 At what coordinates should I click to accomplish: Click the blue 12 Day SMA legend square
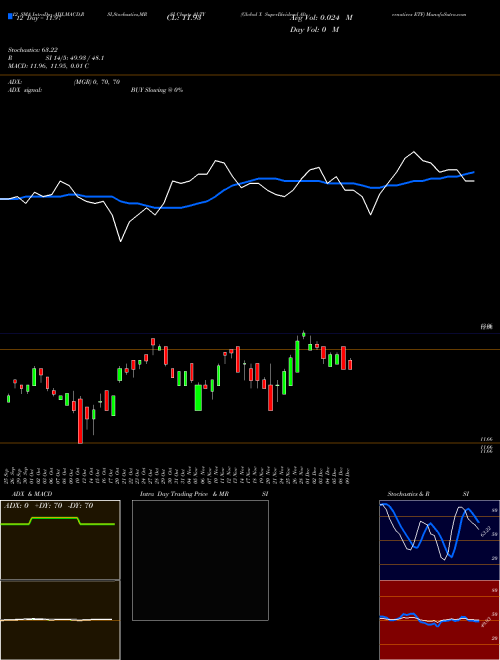click(x=10, y=16)
